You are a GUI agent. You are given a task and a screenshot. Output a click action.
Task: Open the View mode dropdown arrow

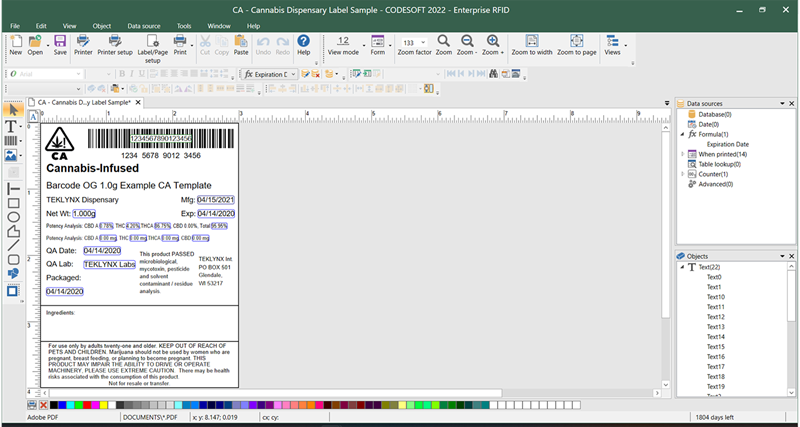coord(364,45)
